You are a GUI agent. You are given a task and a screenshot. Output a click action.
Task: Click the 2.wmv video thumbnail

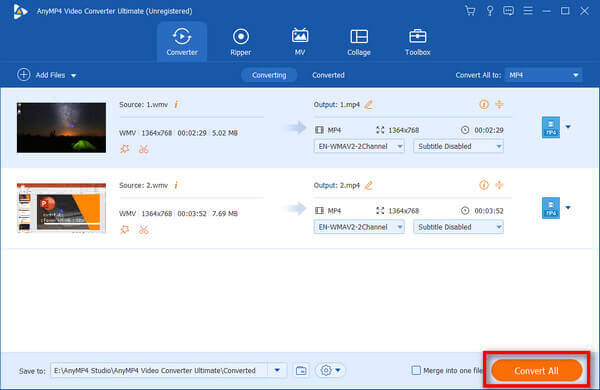coord(61,208)
